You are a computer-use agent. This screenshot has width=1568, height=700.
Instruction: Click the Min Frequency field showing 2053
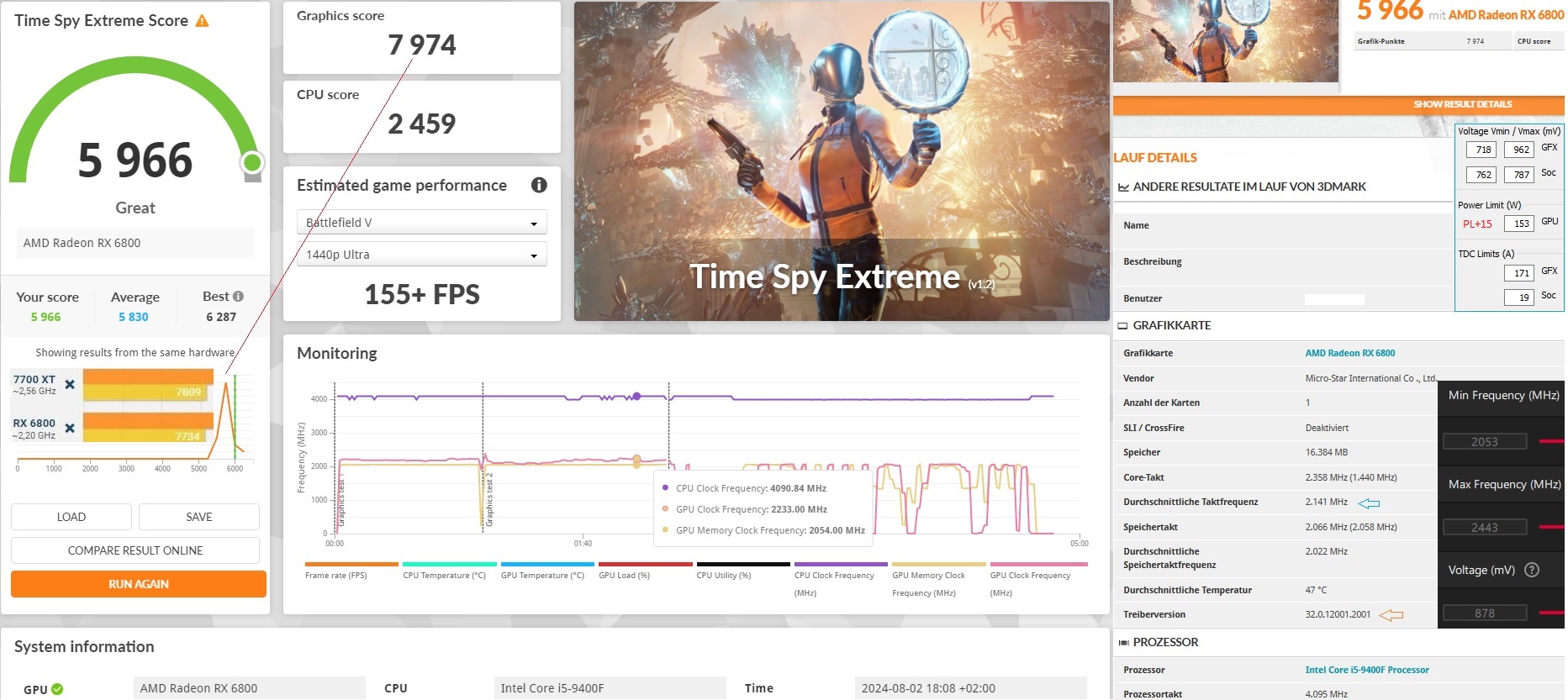pyautogui.click(x=1485, y=442)
